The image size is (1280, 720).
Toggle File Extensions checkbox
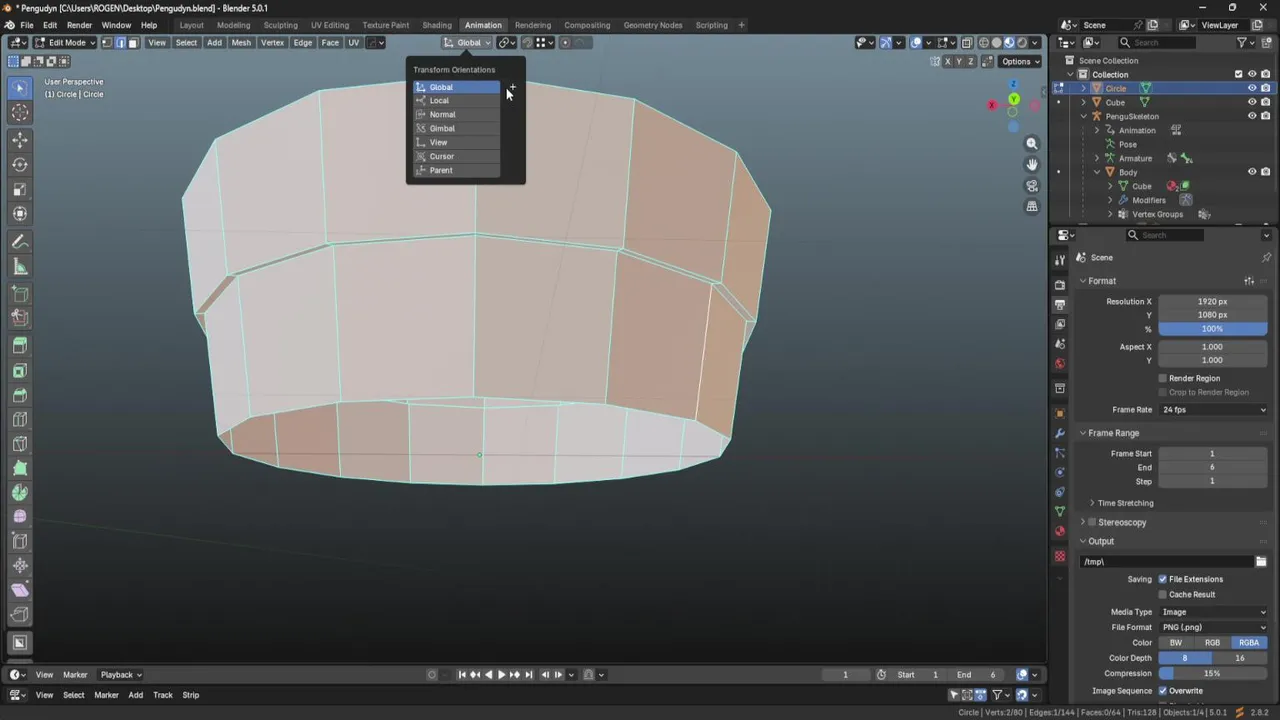[1162, 579]
